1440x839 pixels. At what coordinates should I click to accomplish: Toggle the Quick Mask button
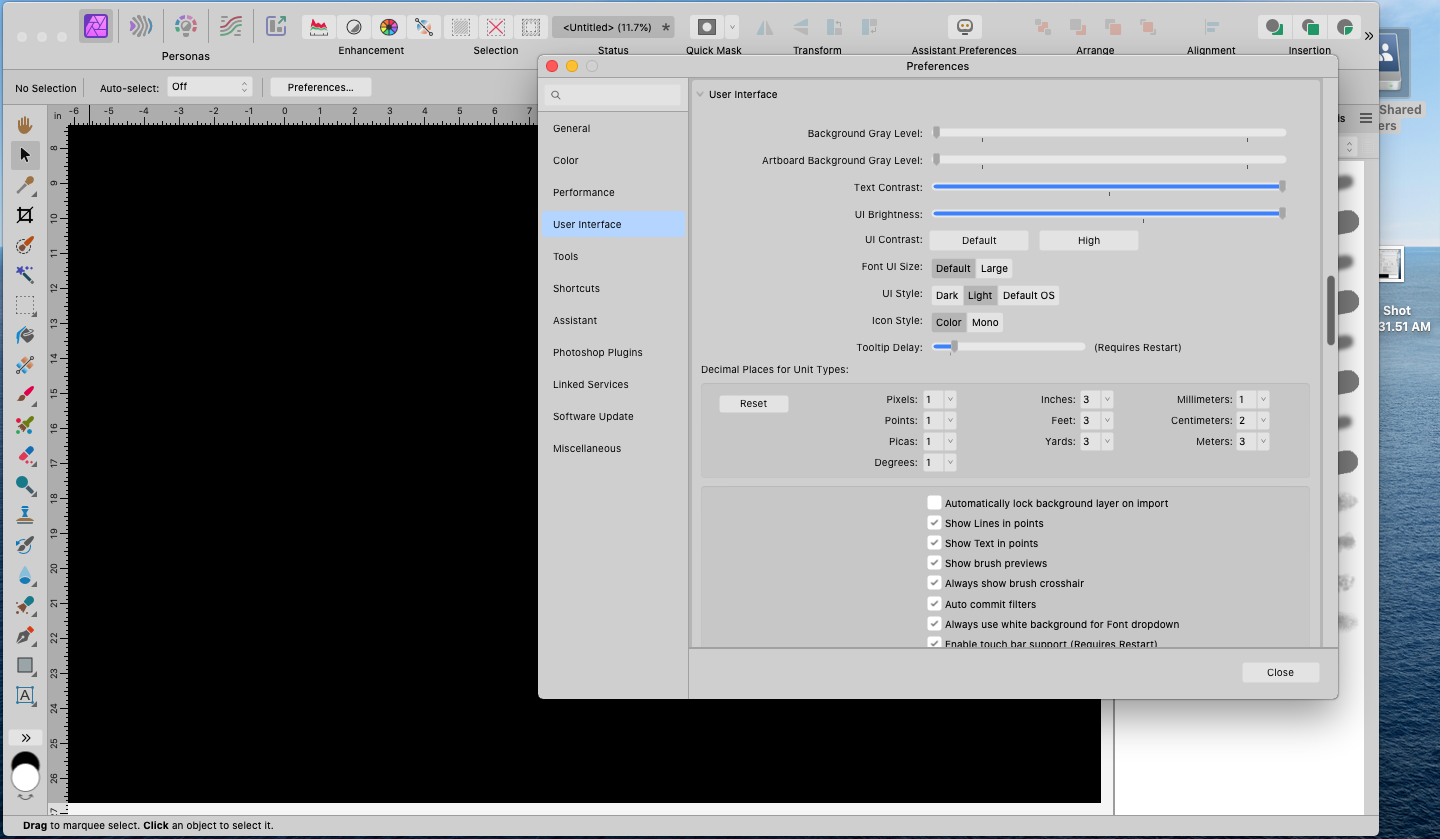pos(707,27)
